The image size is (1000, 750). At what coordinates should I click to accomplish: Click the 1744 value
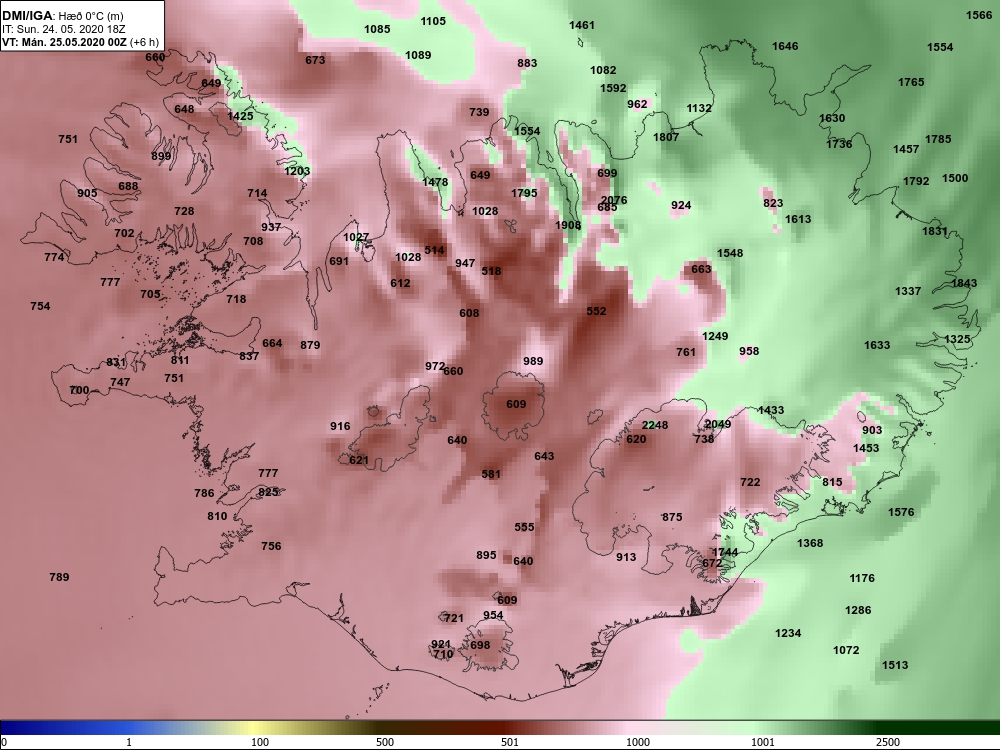pos(725,552)
